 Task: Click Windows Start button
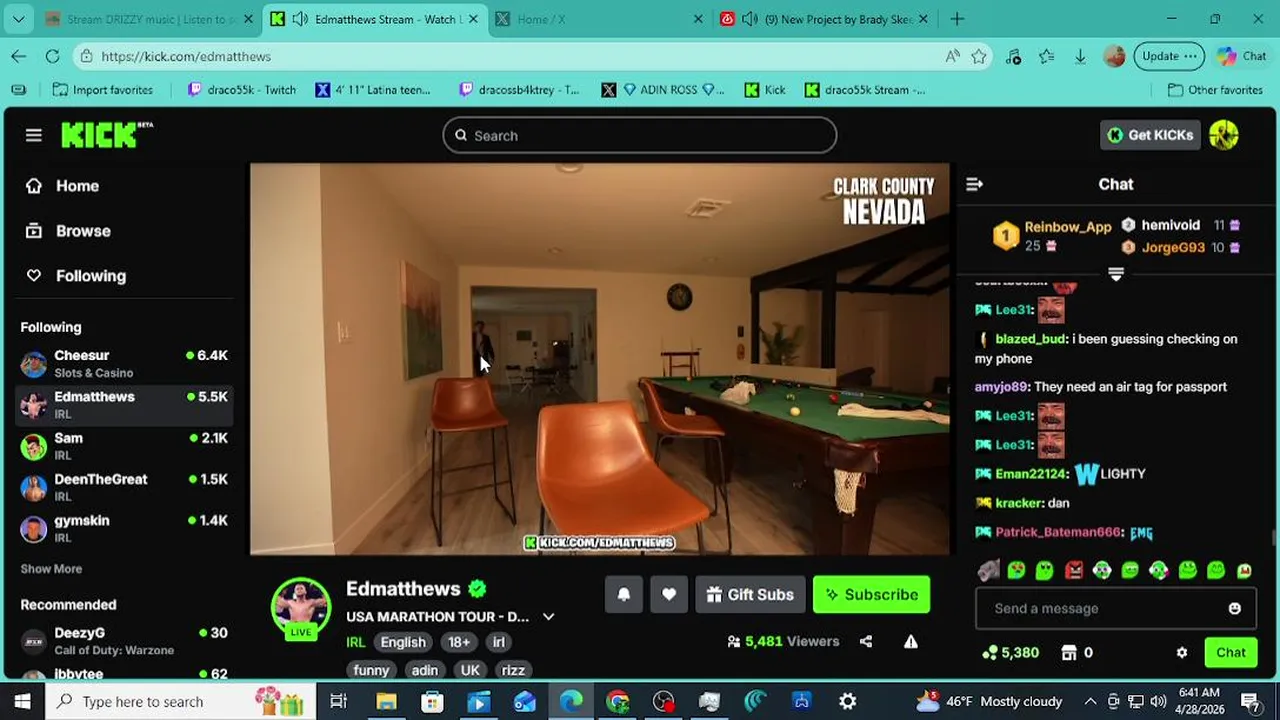pos(22,701)
